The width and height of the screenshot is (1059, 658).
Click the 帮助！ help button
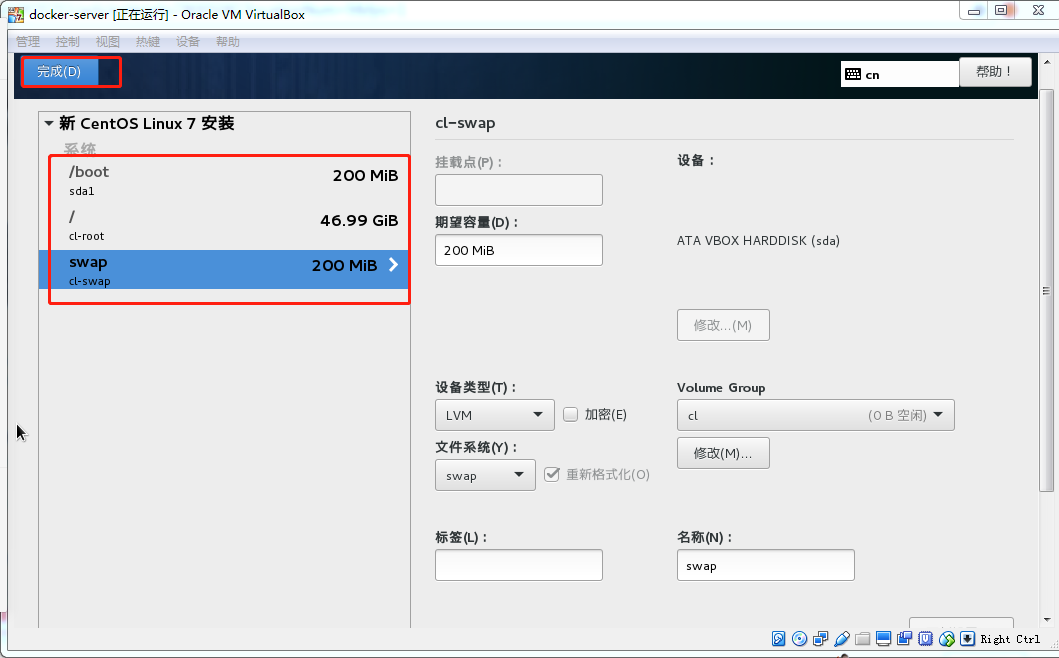995,72
